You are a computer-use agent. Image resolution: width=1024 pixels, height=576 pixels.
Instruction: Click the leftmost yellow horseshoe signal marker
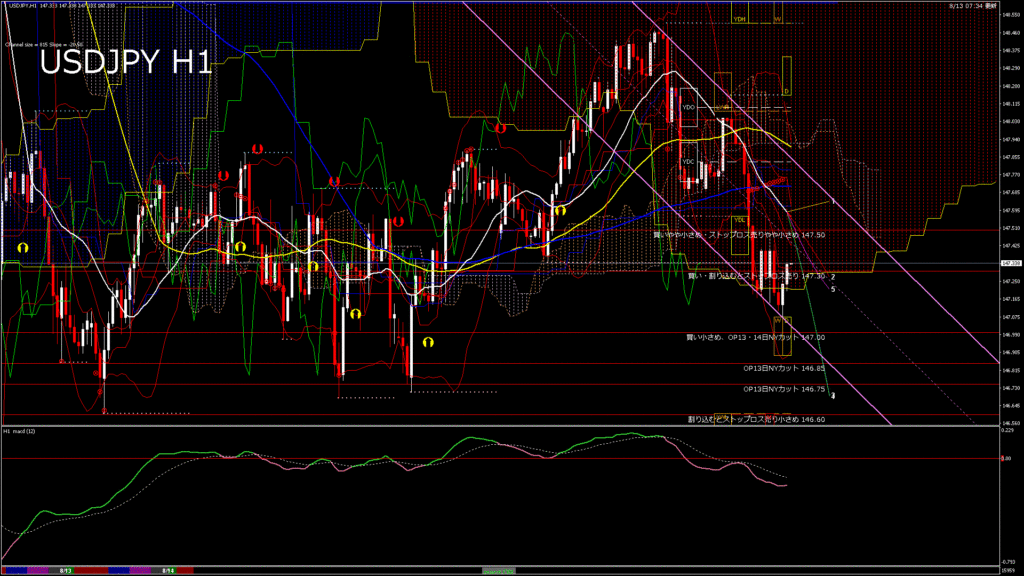[x=22, y=245]
